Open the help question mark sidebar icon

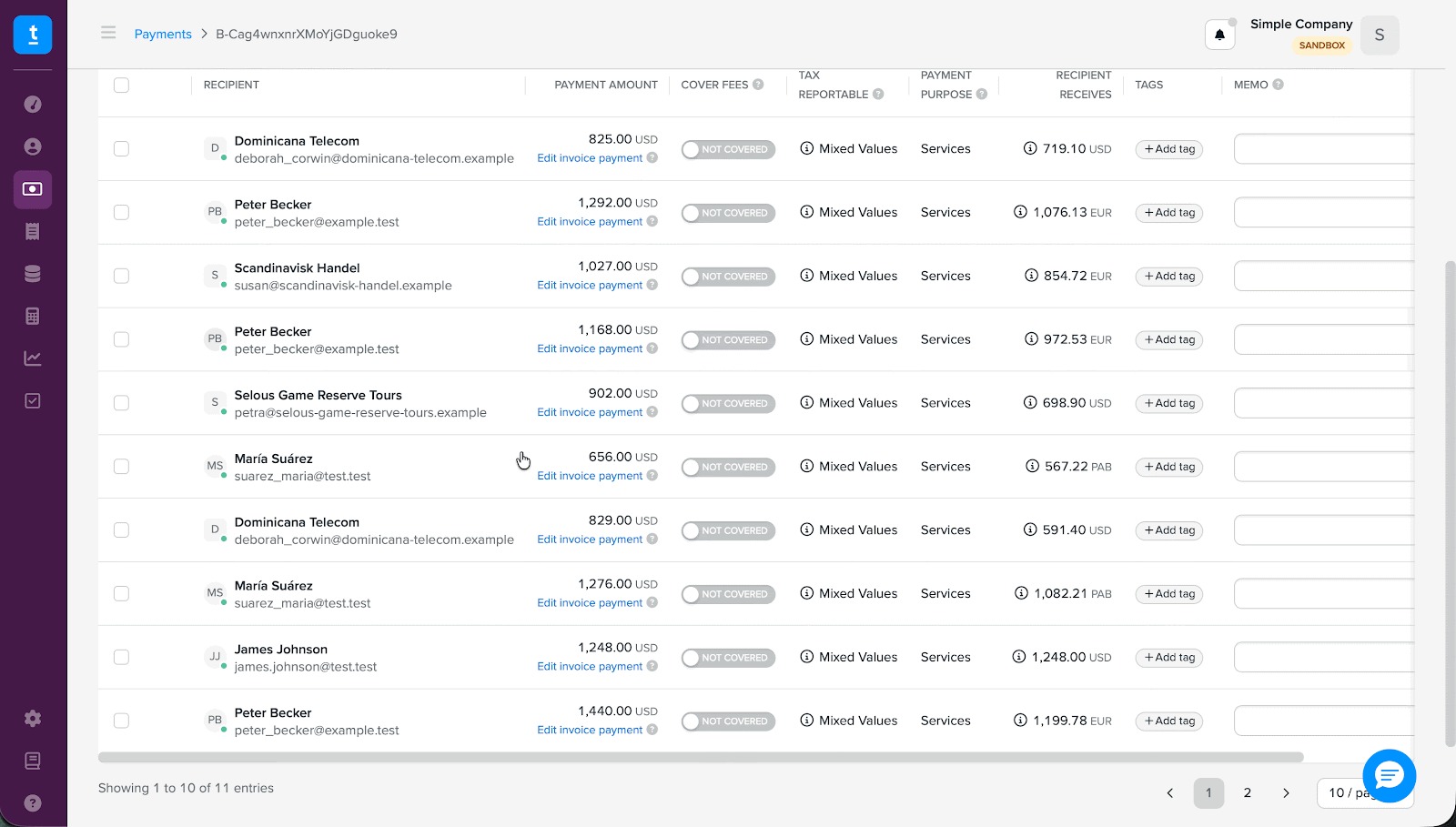33,802
